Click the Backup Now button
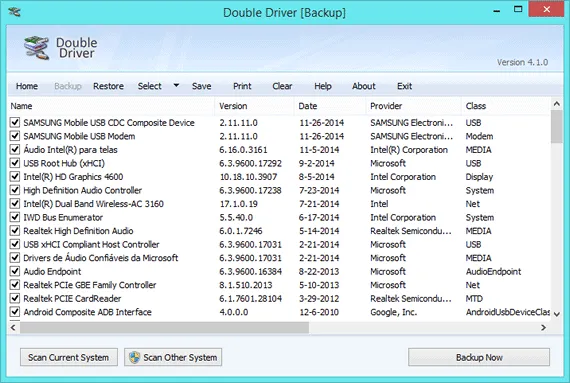 (479, 357)
